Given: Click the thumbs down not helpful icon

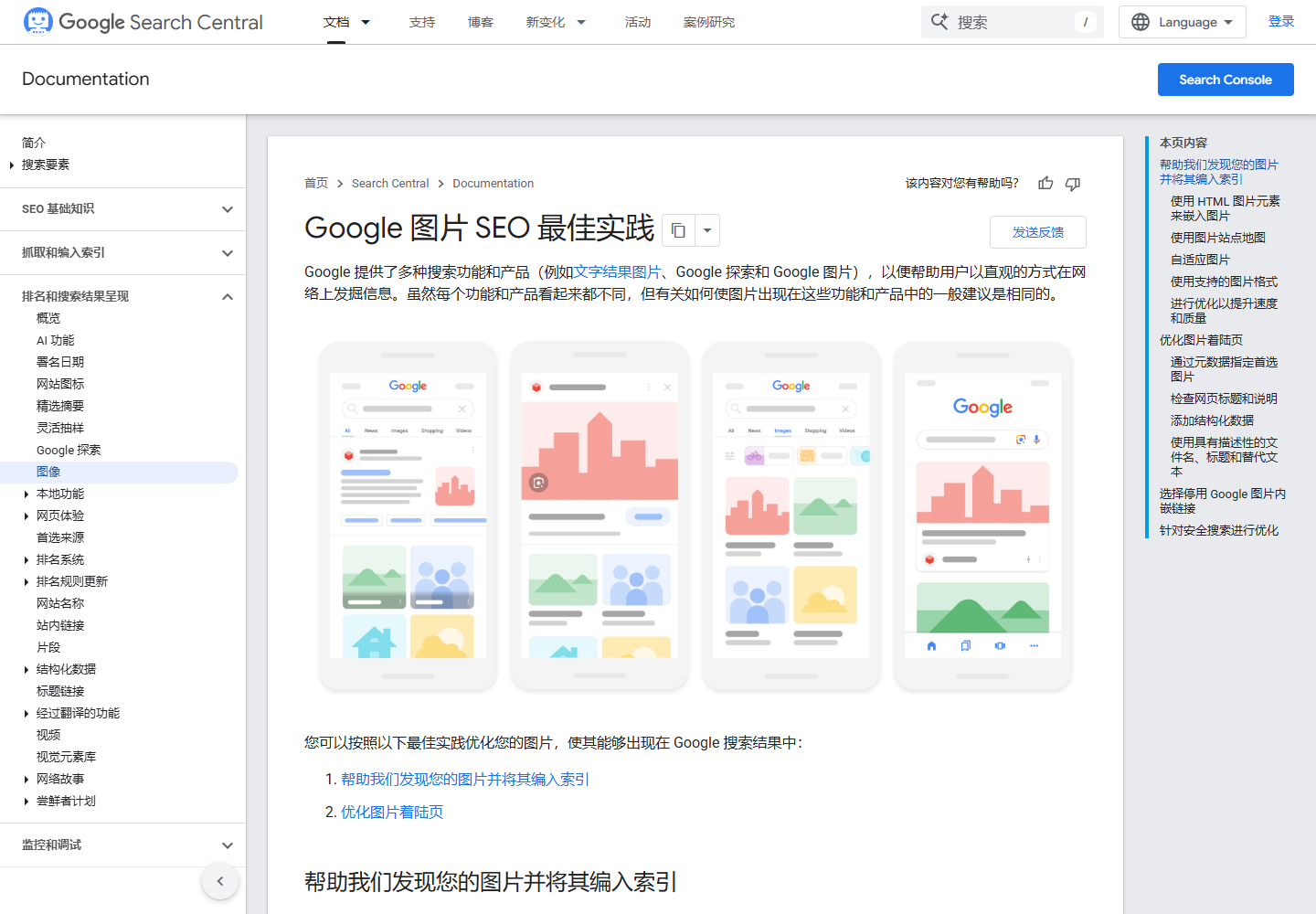Looking at the screenshot, I should [1073, 184].
